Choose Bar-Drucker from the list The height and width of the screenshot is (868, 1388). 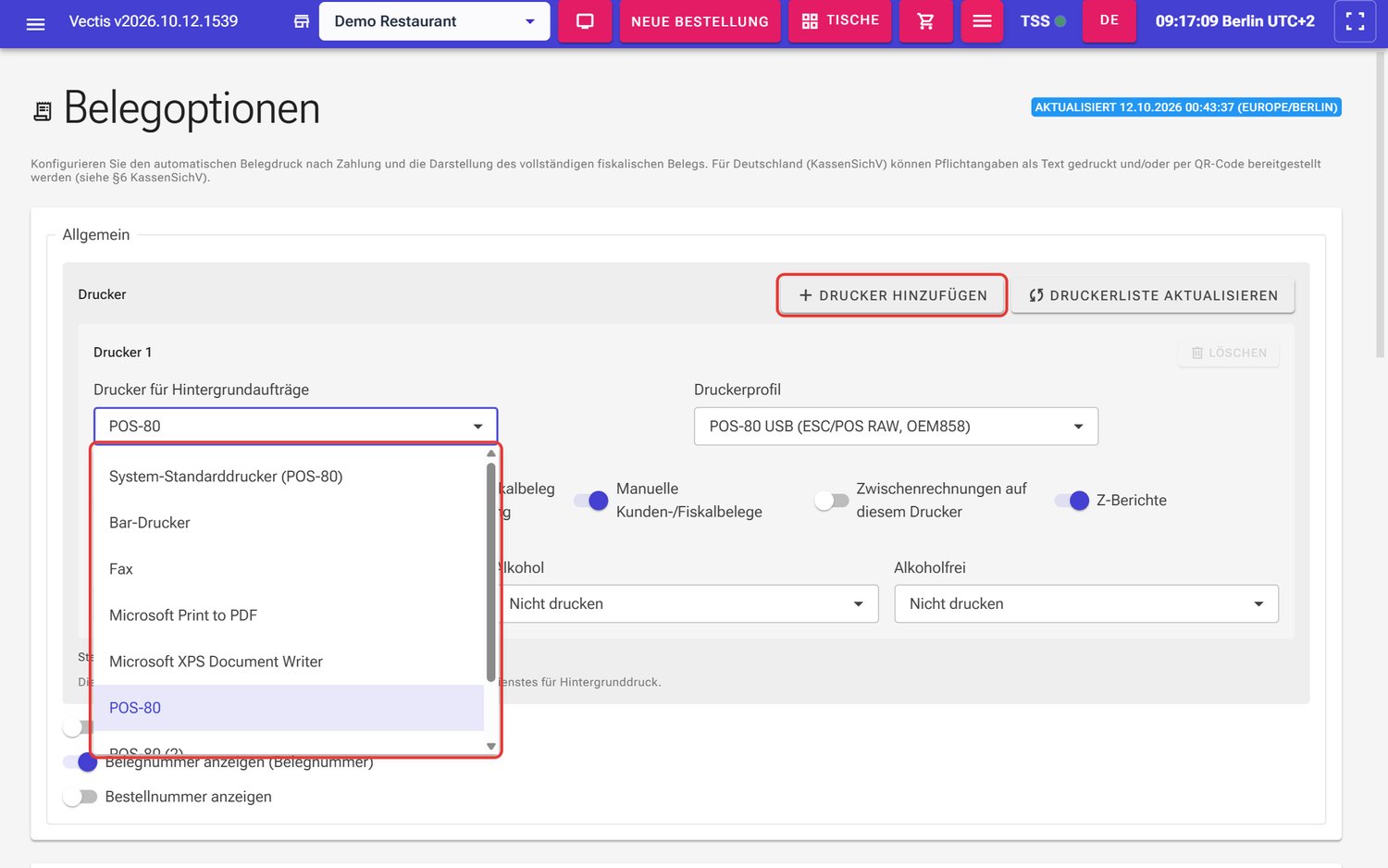288,523
